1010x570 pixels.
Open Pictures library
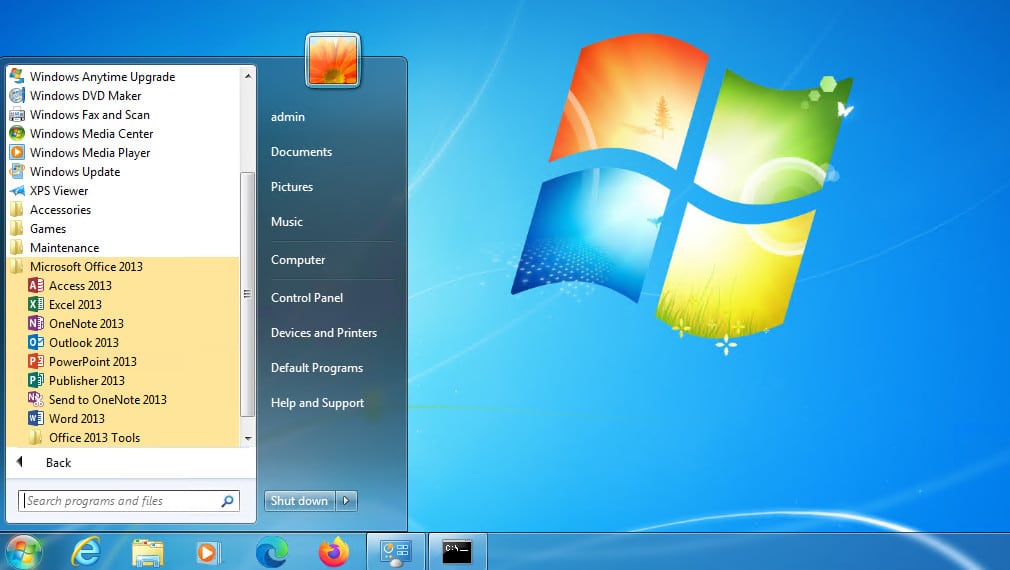pos(292,187)
